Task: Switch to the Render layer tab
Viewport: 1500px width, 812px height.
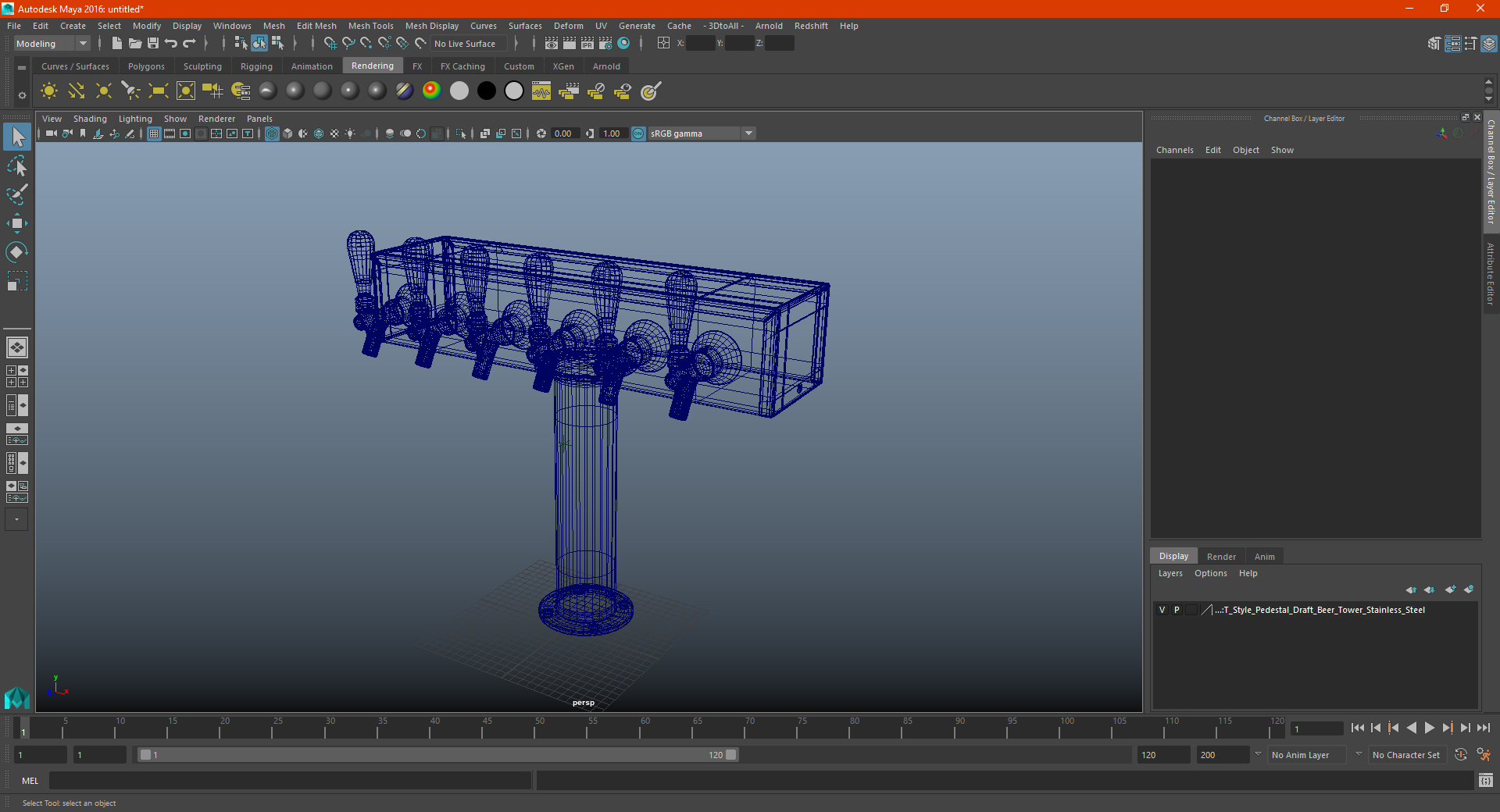Action: (1221, 557)
